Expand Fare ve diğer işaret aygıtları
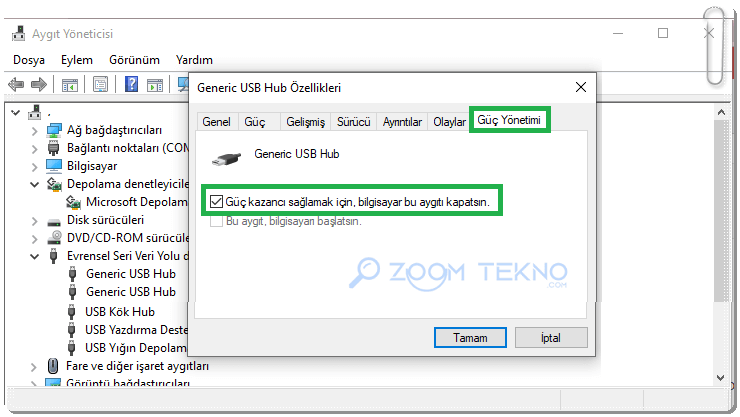 click(x=34, y=367)
